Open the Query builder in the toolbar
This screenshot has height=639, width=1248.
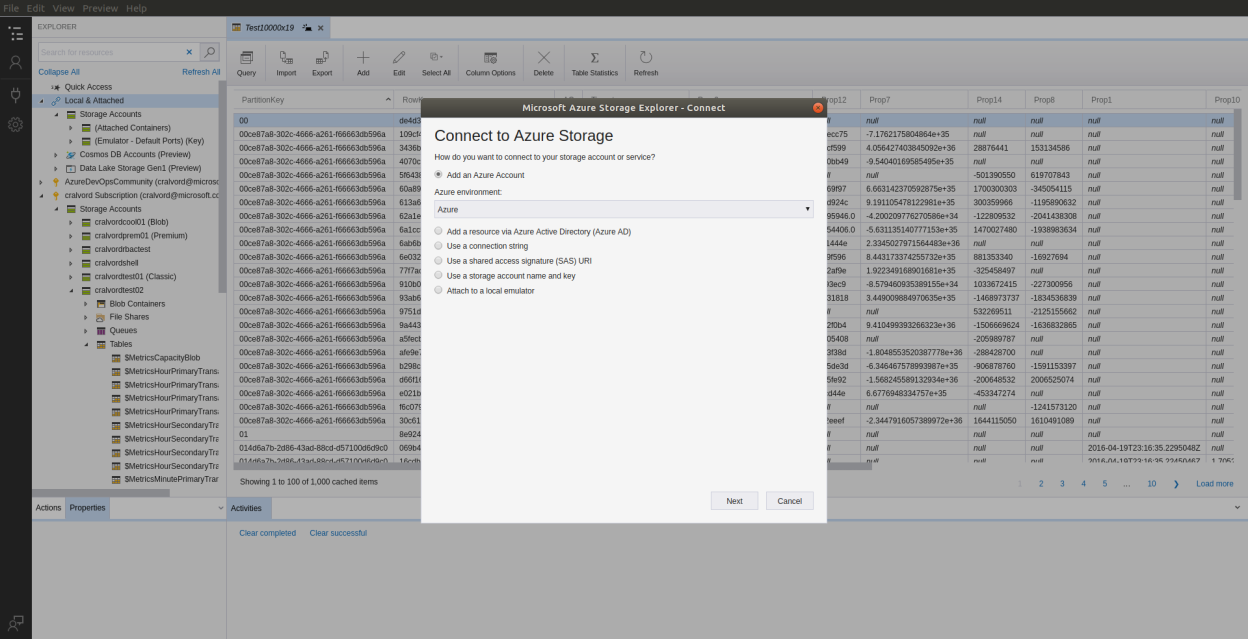click(x=246, y=63)
